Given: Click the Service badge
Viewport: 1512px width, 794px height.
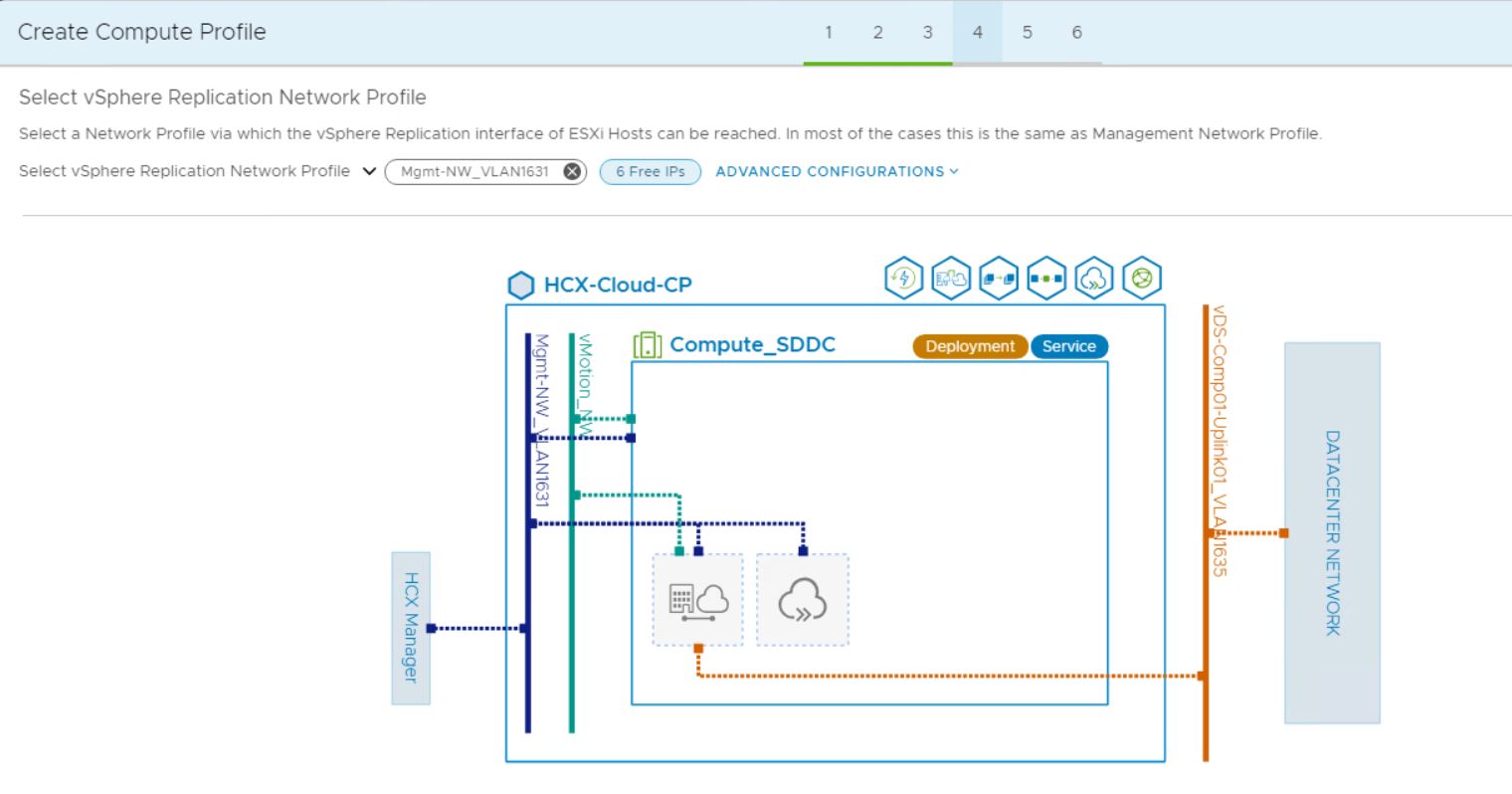Looking at the screenshot, I should pos(1068,346).
